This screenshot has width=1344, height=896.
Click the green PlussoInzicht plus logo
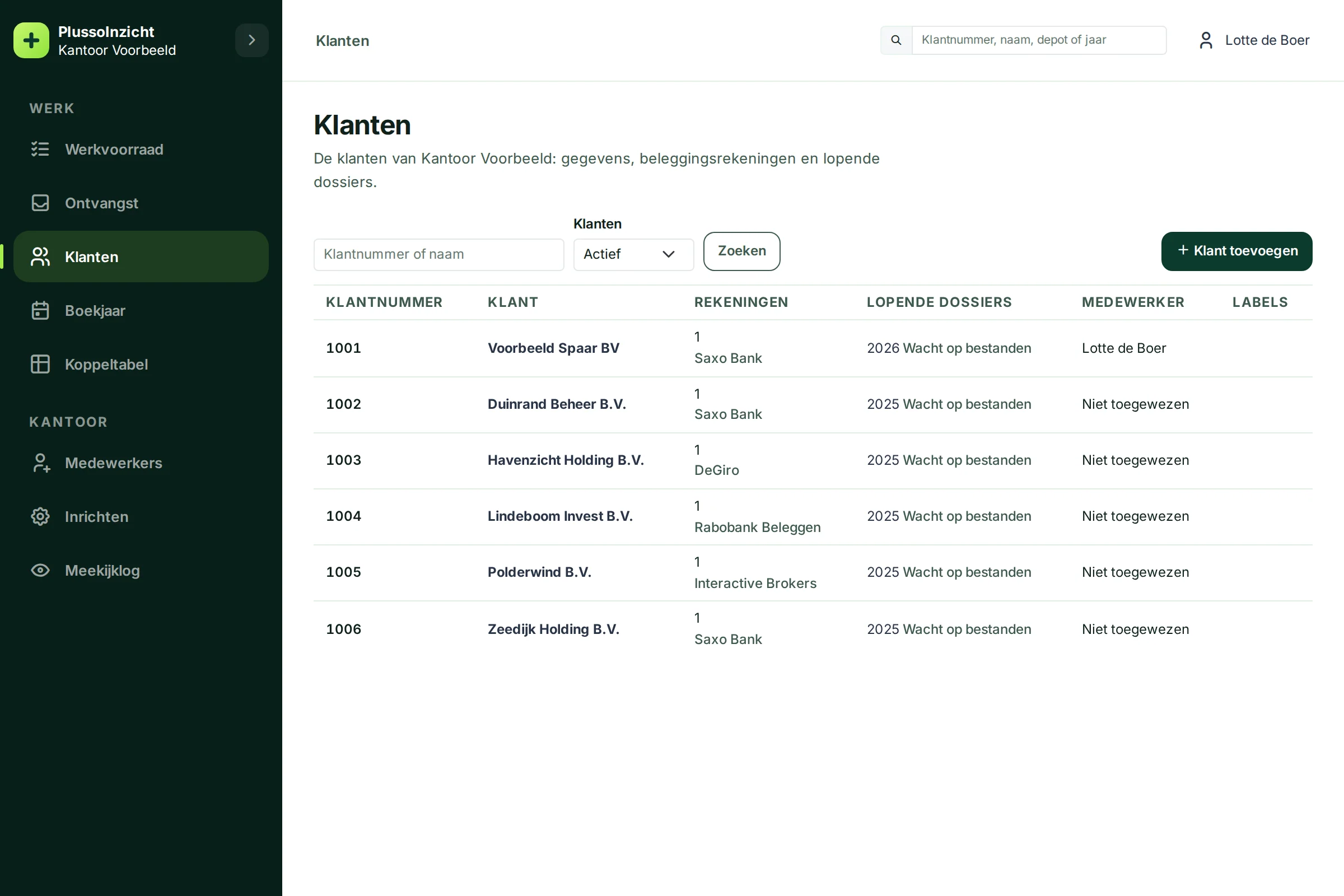pos(31,40)
